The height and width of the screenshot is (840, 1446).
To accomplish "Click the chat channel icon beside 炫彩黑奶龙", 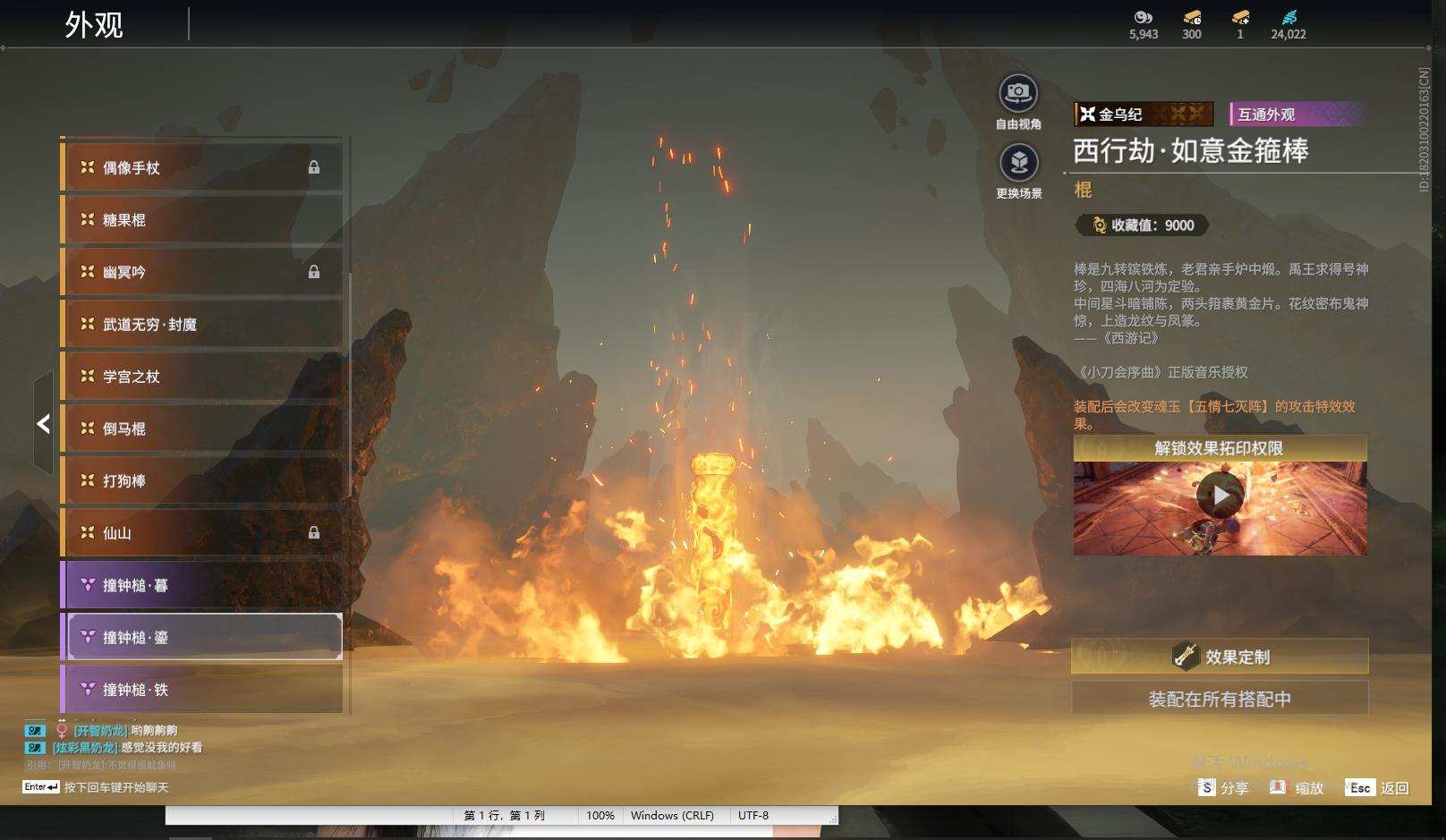I will (35, 748).
